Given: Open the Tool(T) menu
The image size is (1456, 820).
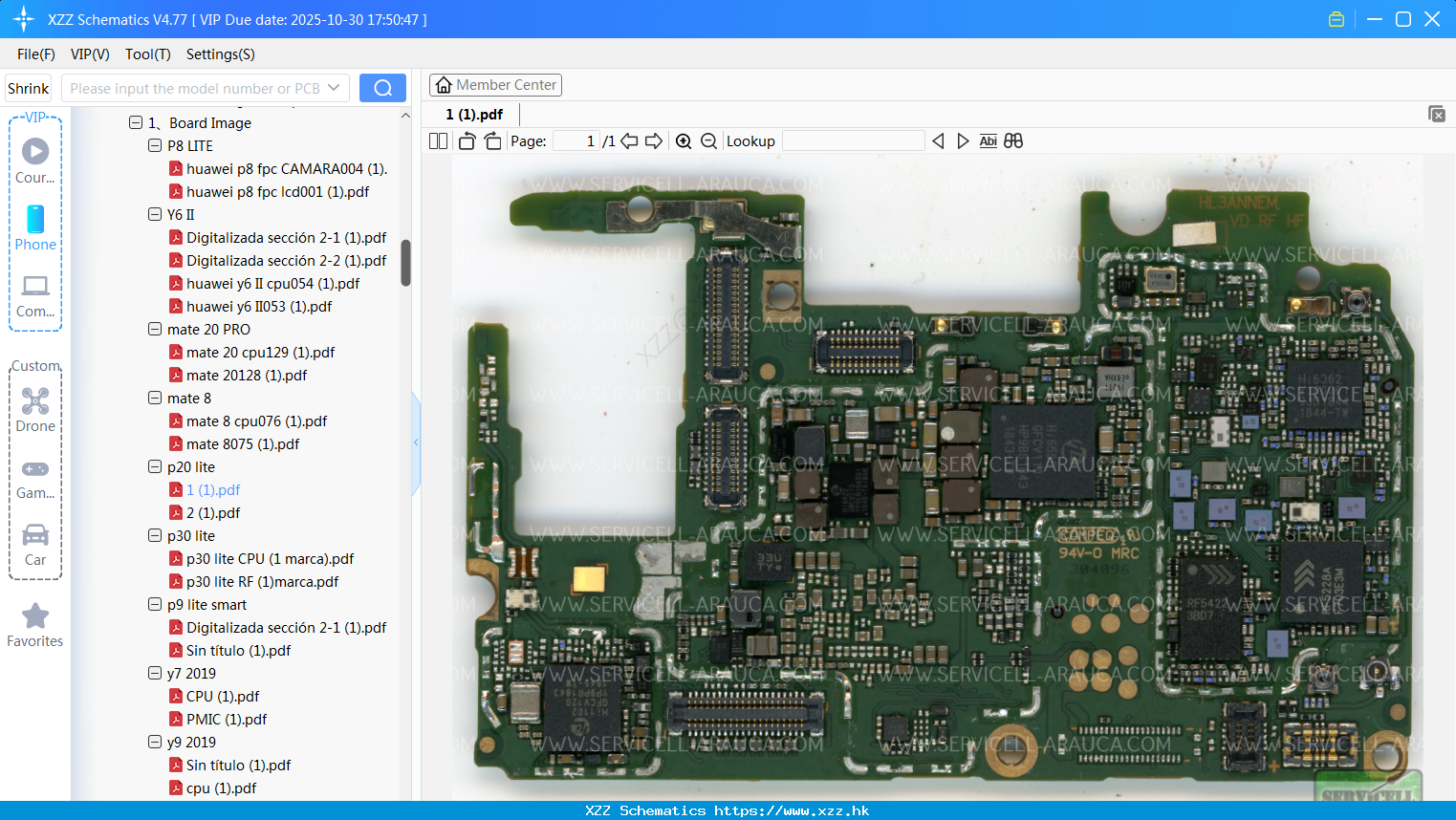Looking at the screenshot, I should (148, 54).
